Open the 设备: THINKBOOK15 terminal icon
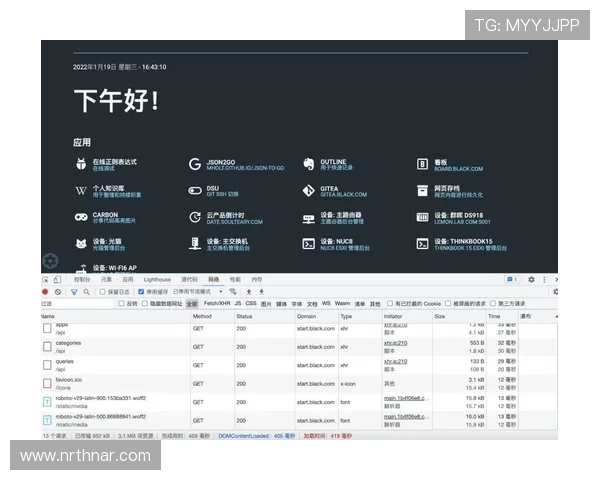Viewport: 600px width, 480px height. click(x=422, y=244)
